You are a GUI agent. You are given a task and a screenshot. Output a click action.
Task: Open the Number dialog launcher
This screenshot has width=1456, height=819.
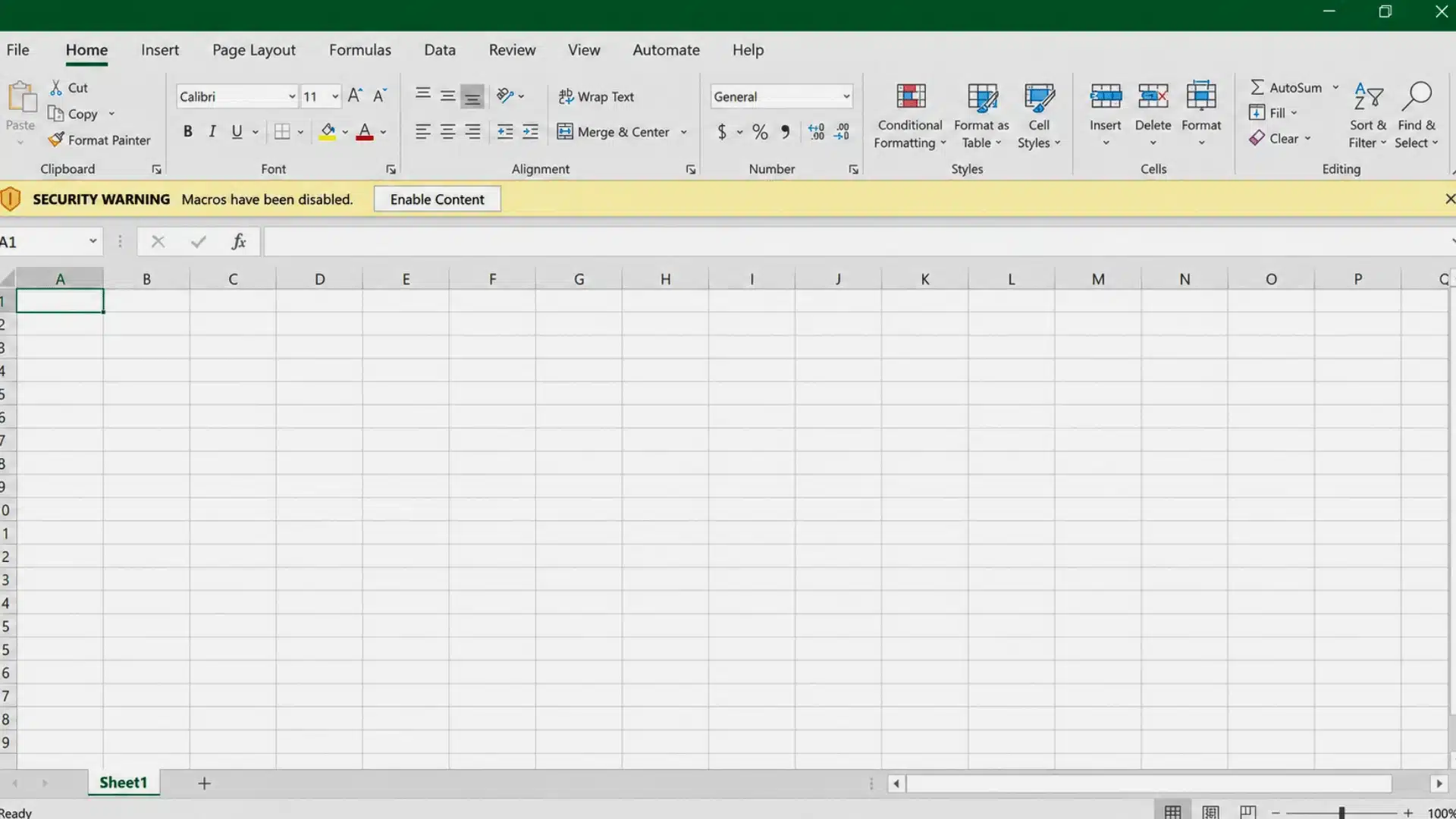tap(854, 170)
